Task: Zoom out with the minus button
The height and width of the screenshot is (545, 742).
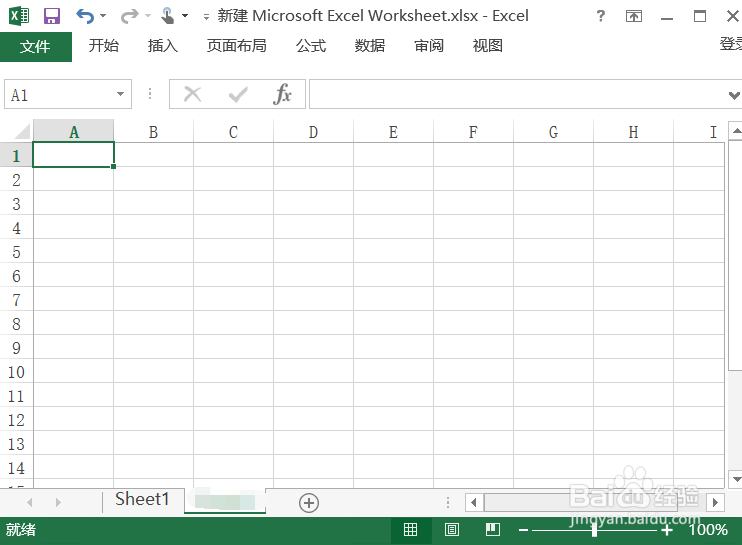Action: click(523, 530)
